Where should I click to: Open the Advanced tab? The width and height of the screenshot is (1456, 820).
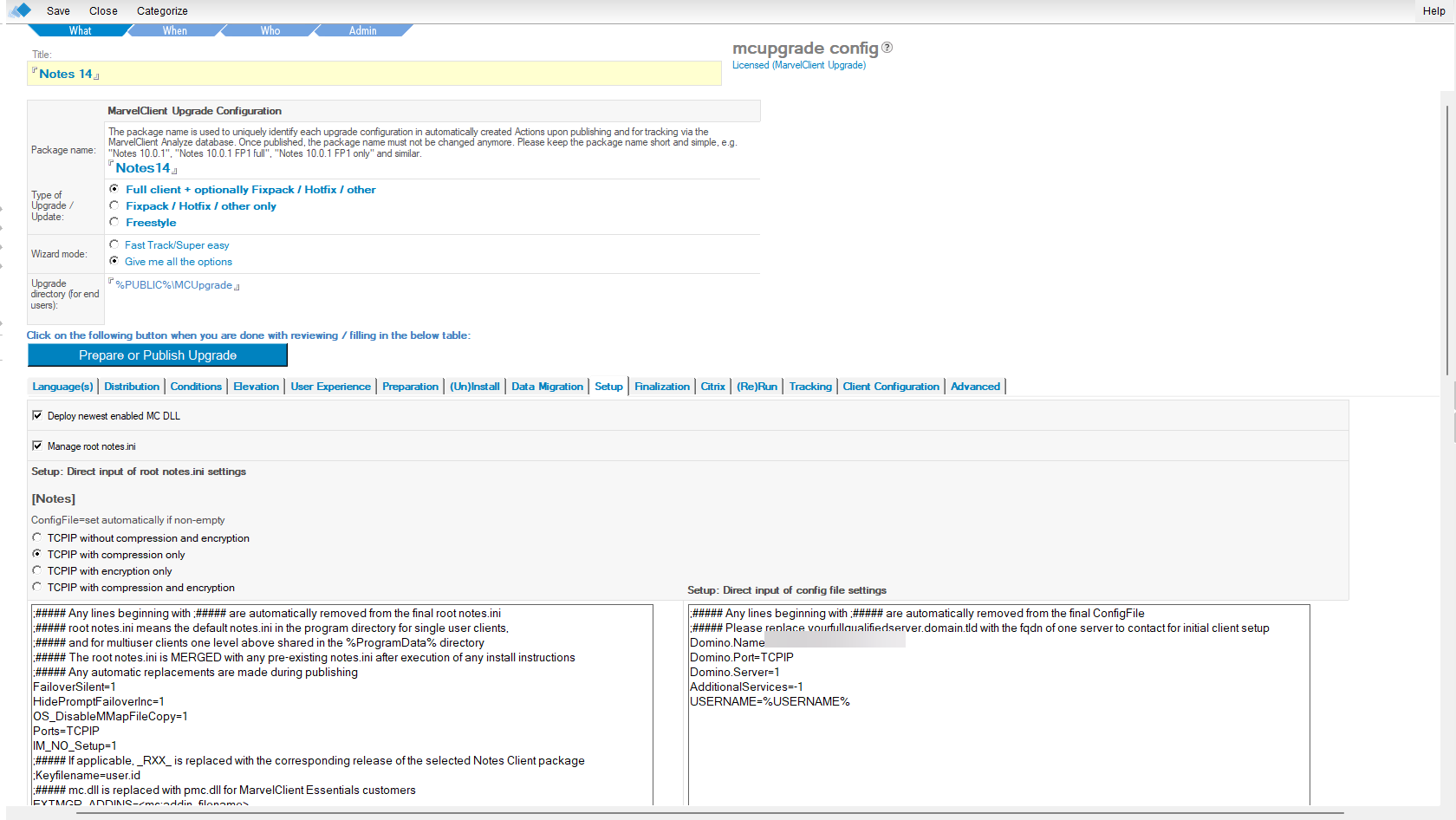pos(975,387)
